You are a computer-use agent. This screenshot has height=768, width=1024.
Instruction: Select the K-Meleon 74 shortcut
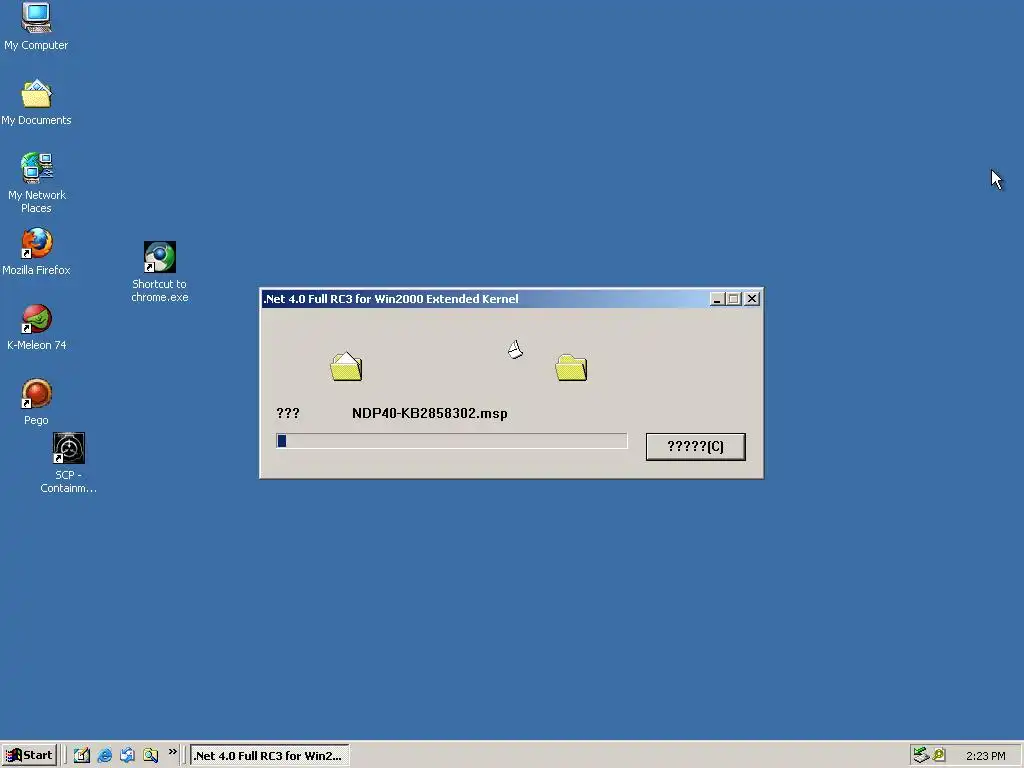coord(36,327)
